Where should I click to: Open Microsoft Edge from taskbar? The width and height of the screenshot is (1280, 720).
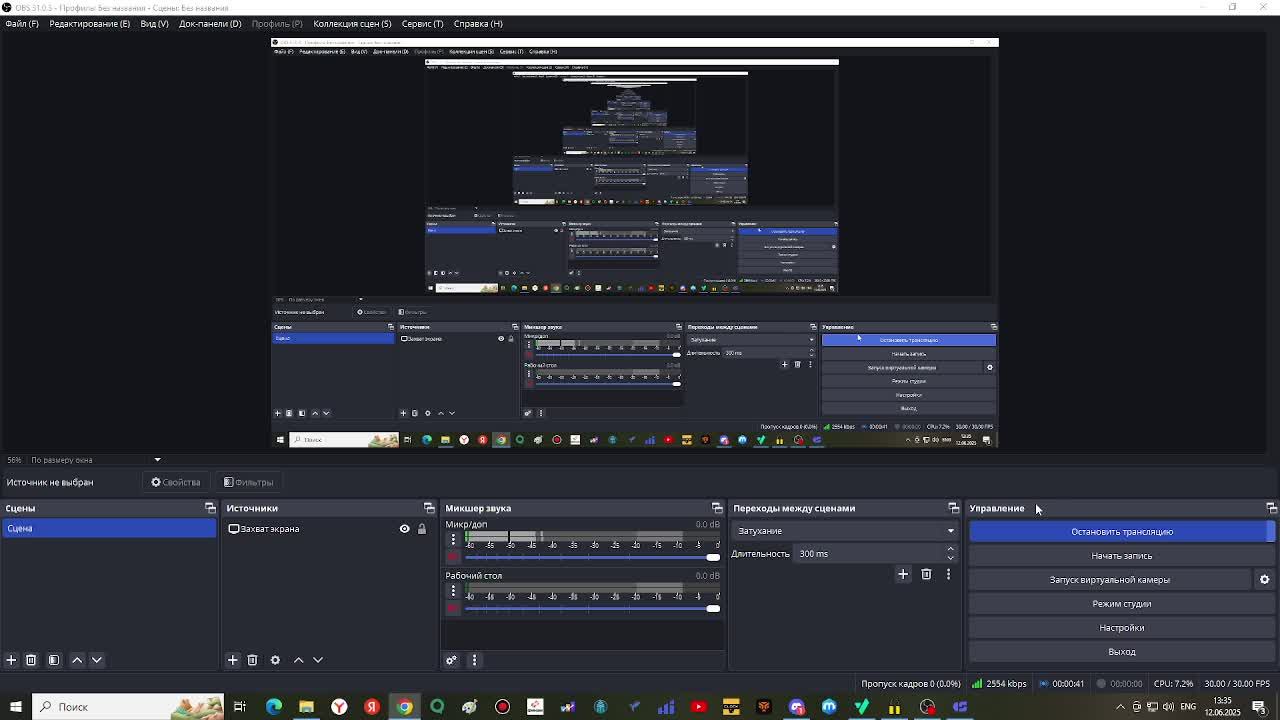pyautogui.click(x=274, y=707)
